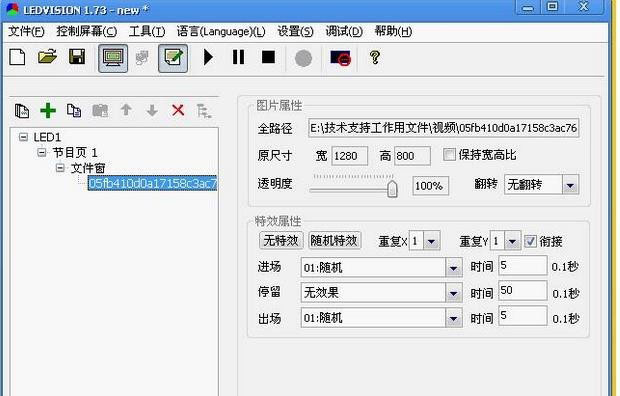This screenshot has width=620, height=396.
Task: Click the tree structure icon in tree toolbar
Action: (204, 111)
